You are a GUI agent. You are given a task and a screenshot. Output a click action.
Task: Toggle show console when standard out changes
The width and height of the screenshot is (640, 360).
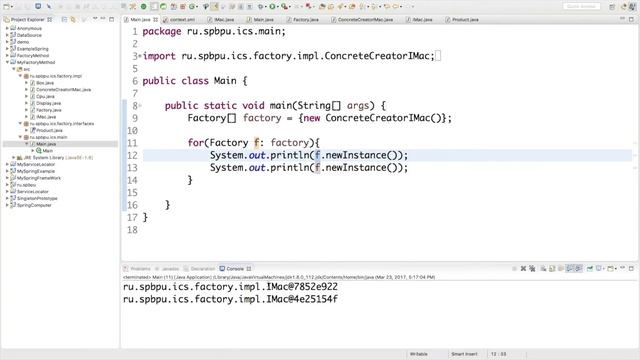[570, 269]
